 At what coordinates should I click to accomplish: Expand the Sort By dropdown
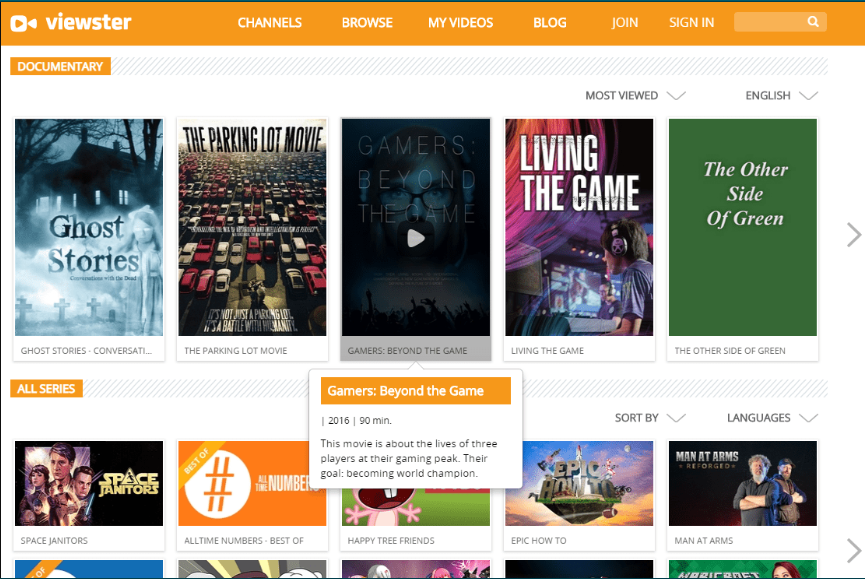650,417
